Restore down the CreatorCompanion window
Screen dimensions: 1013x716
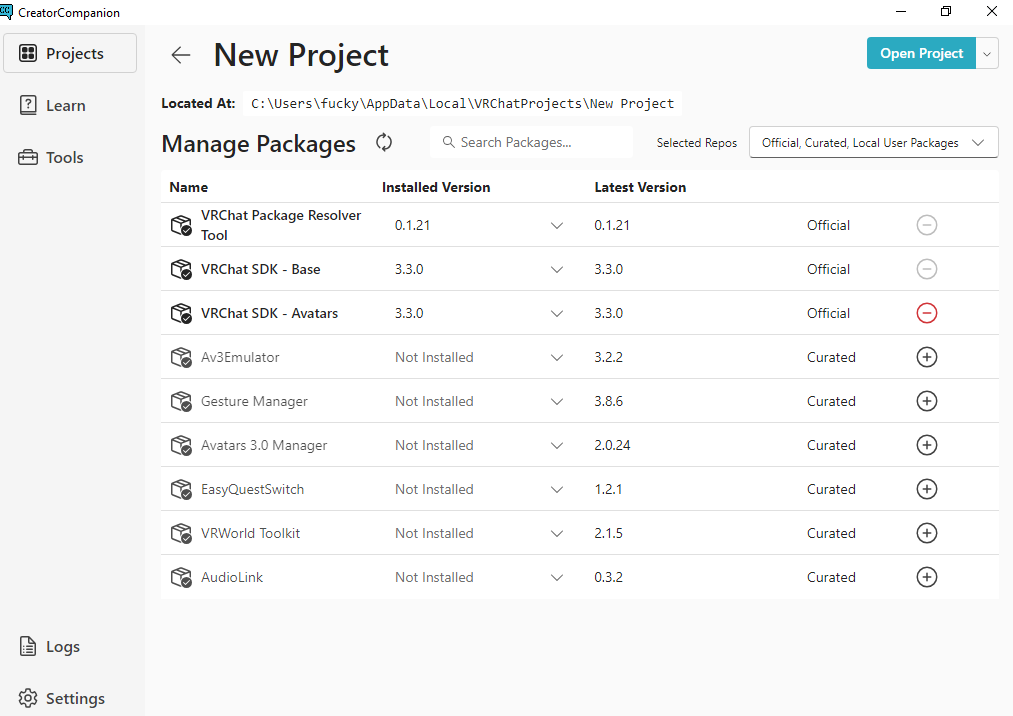946,12
